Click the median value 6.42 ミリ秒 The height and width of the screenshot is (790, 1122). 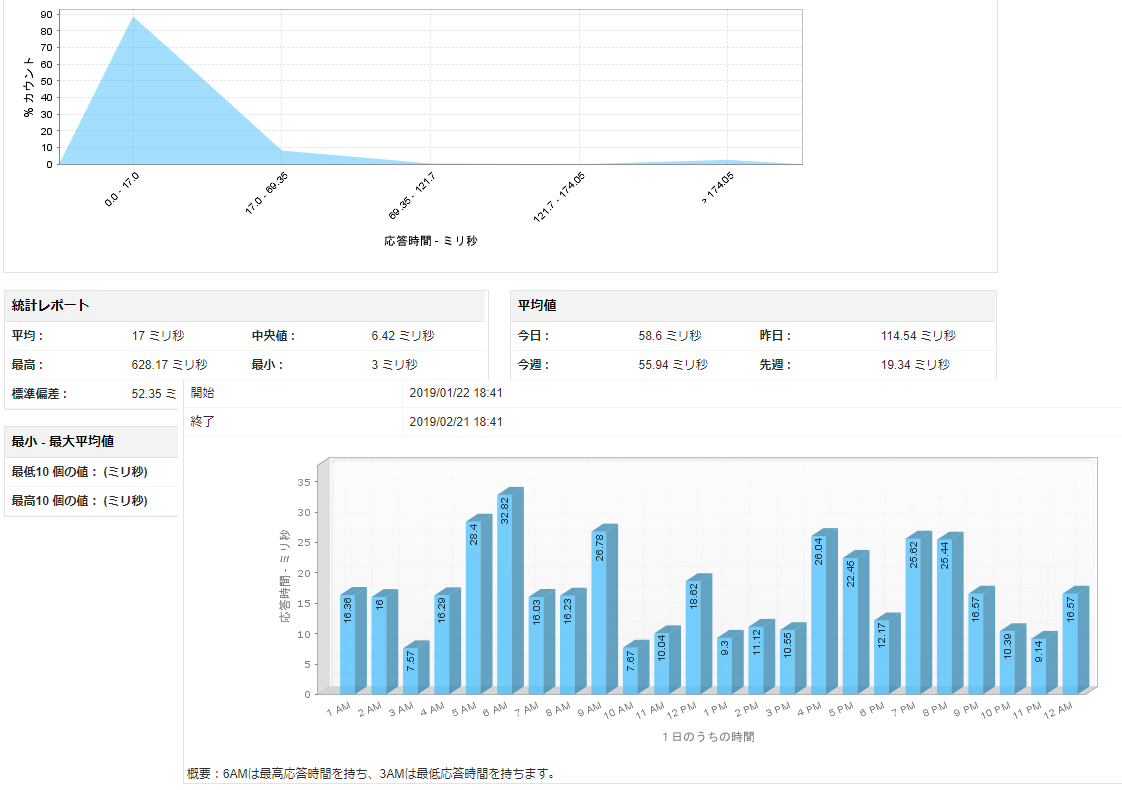tap(403, 336)
